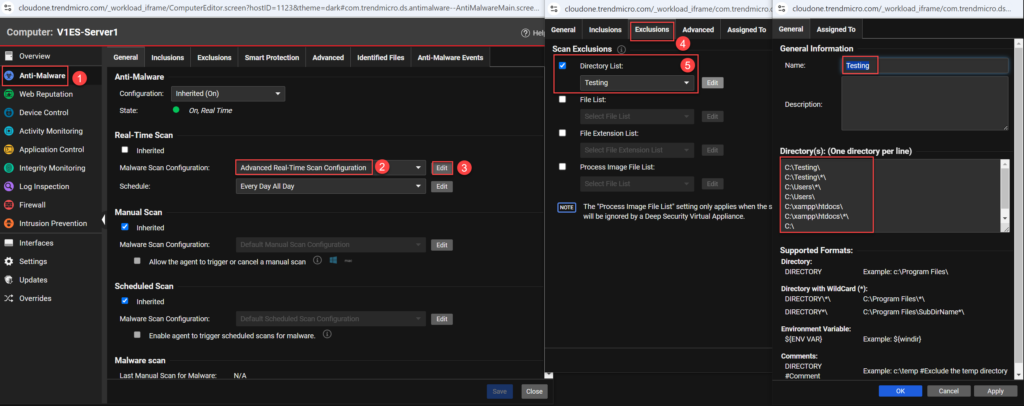This screenshot has width=1024, height=406.
Task: Click info icon beside scheduled scans agent option
Action: [327, 335]
